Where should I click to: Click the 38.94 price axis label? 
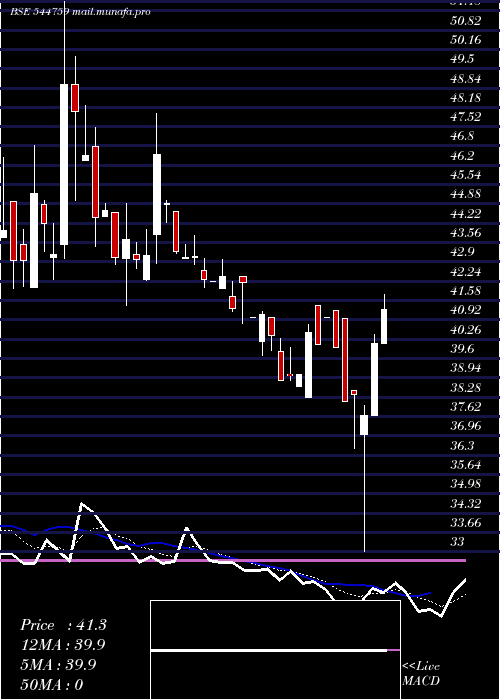466,368
